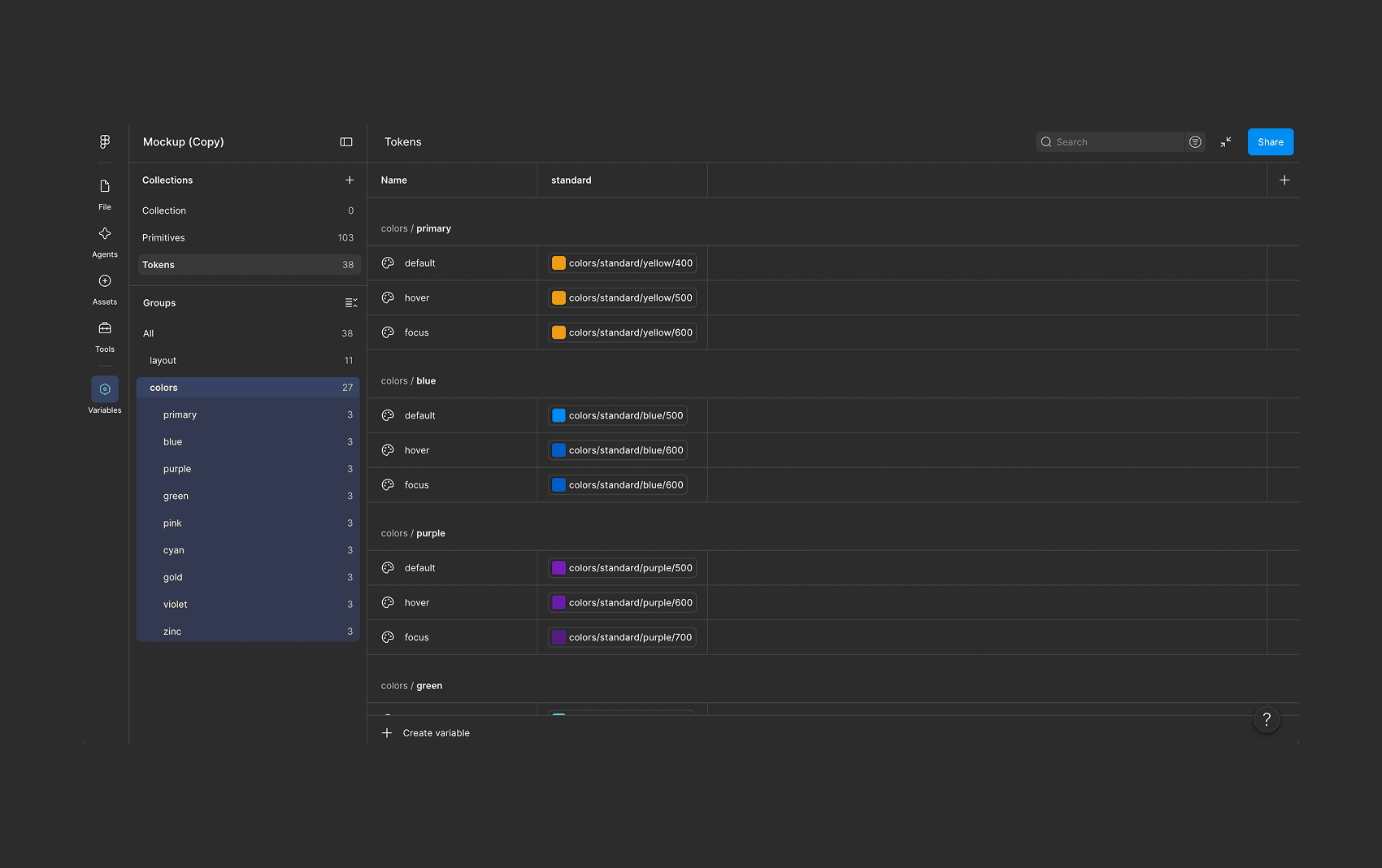Click the colors / purple group heading
The image size is (1382, 868).
413,533
